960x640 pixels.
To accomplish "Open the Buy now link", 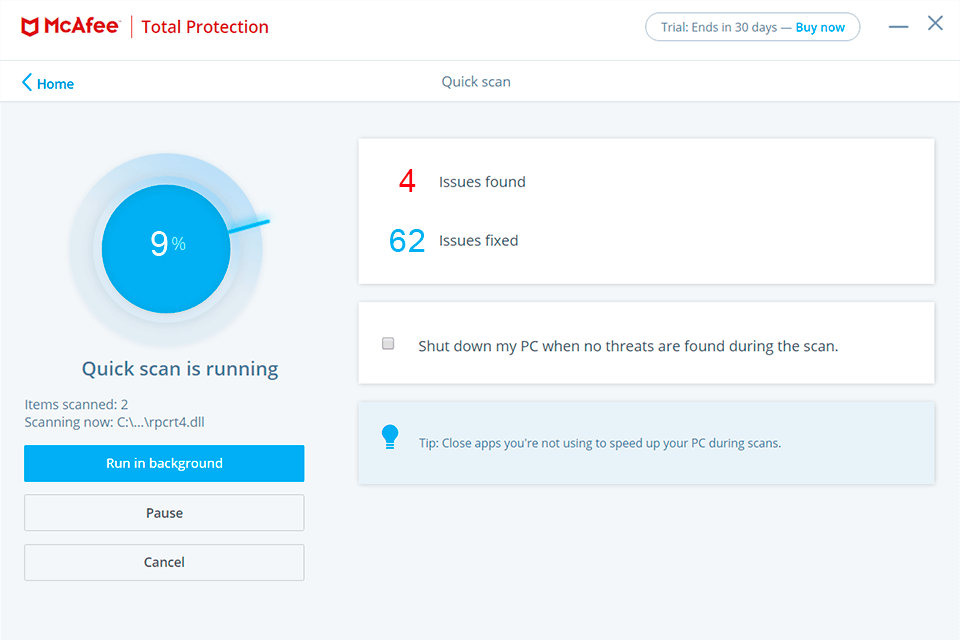I will click(820, 27).
